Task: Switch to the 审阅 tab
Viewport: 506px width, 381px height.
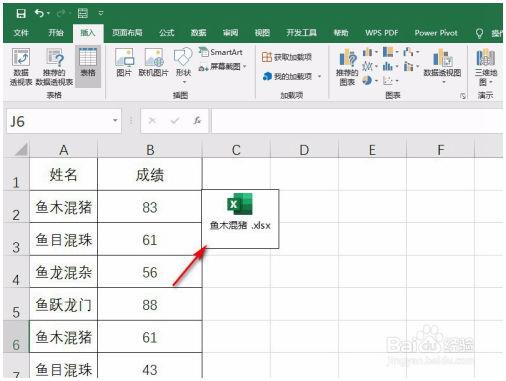Action: click(x=230, y=33)
